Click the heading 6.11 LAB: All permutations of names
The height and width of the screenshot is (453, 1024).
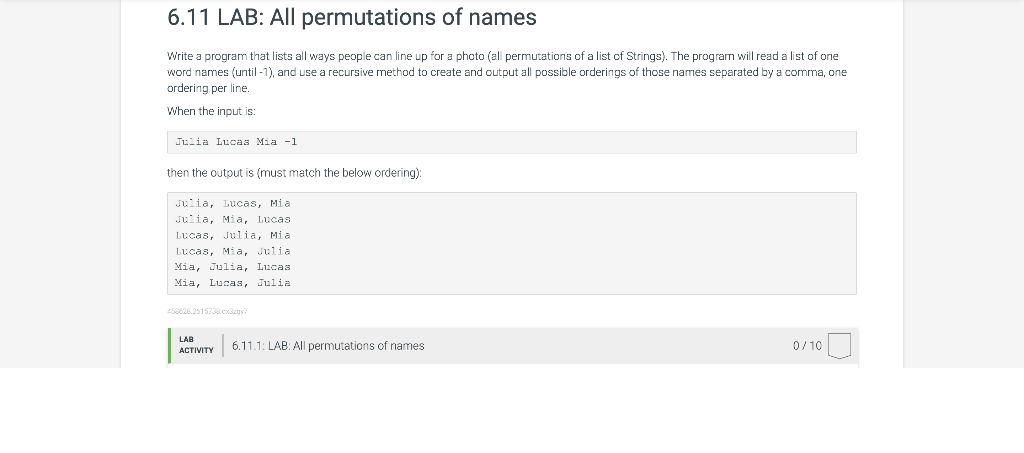(352, 17)
